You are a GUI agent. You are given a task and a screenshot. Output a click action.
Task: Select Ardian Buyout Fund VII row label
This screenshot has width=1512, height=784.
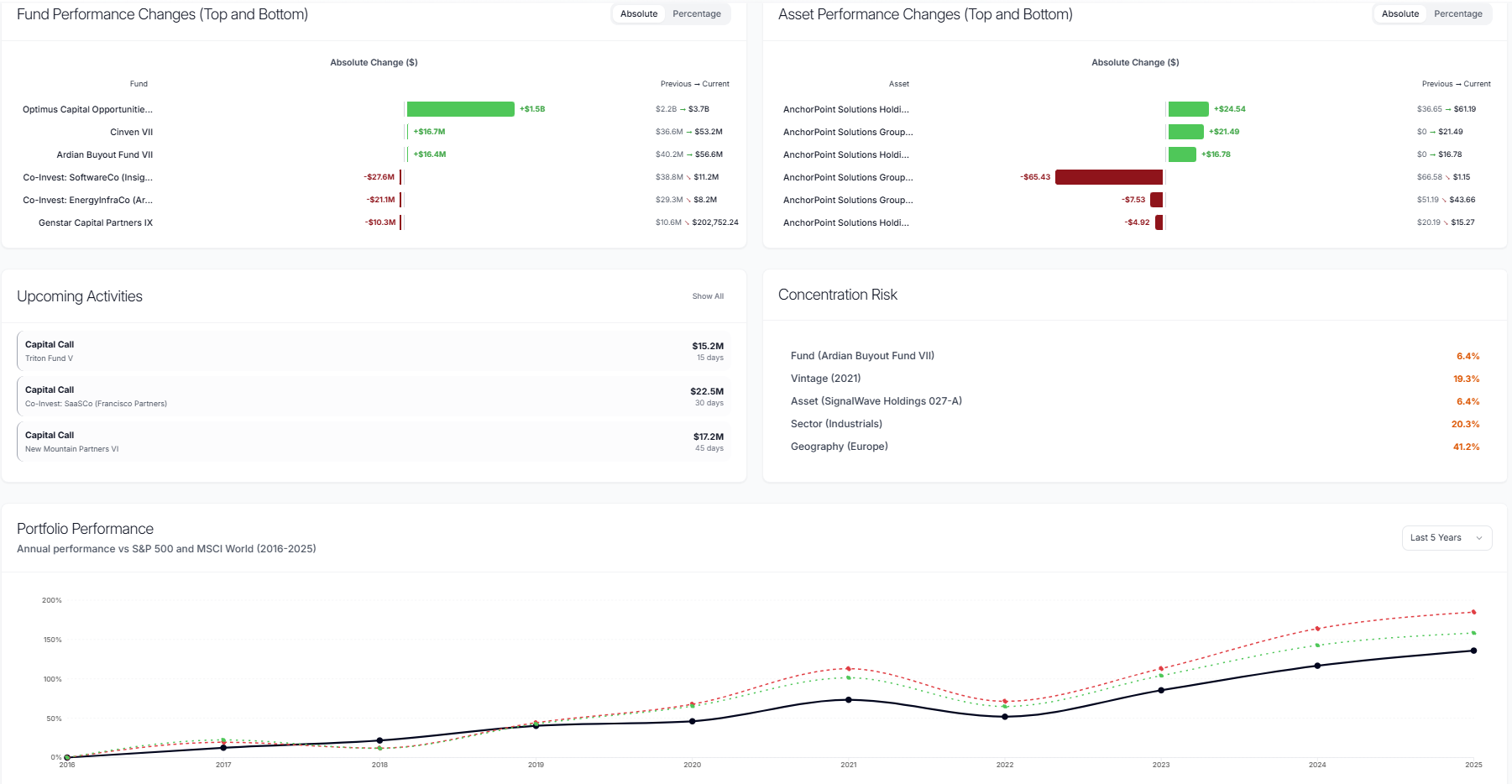click(x=105, y=154)
